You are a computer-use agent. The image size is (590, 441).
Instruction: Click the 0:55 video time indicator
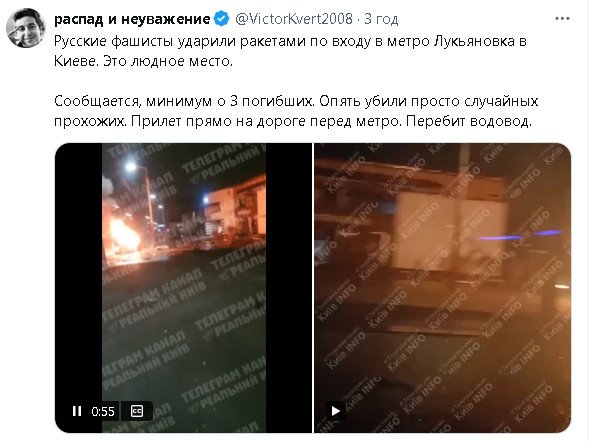[x=103, y=411]
